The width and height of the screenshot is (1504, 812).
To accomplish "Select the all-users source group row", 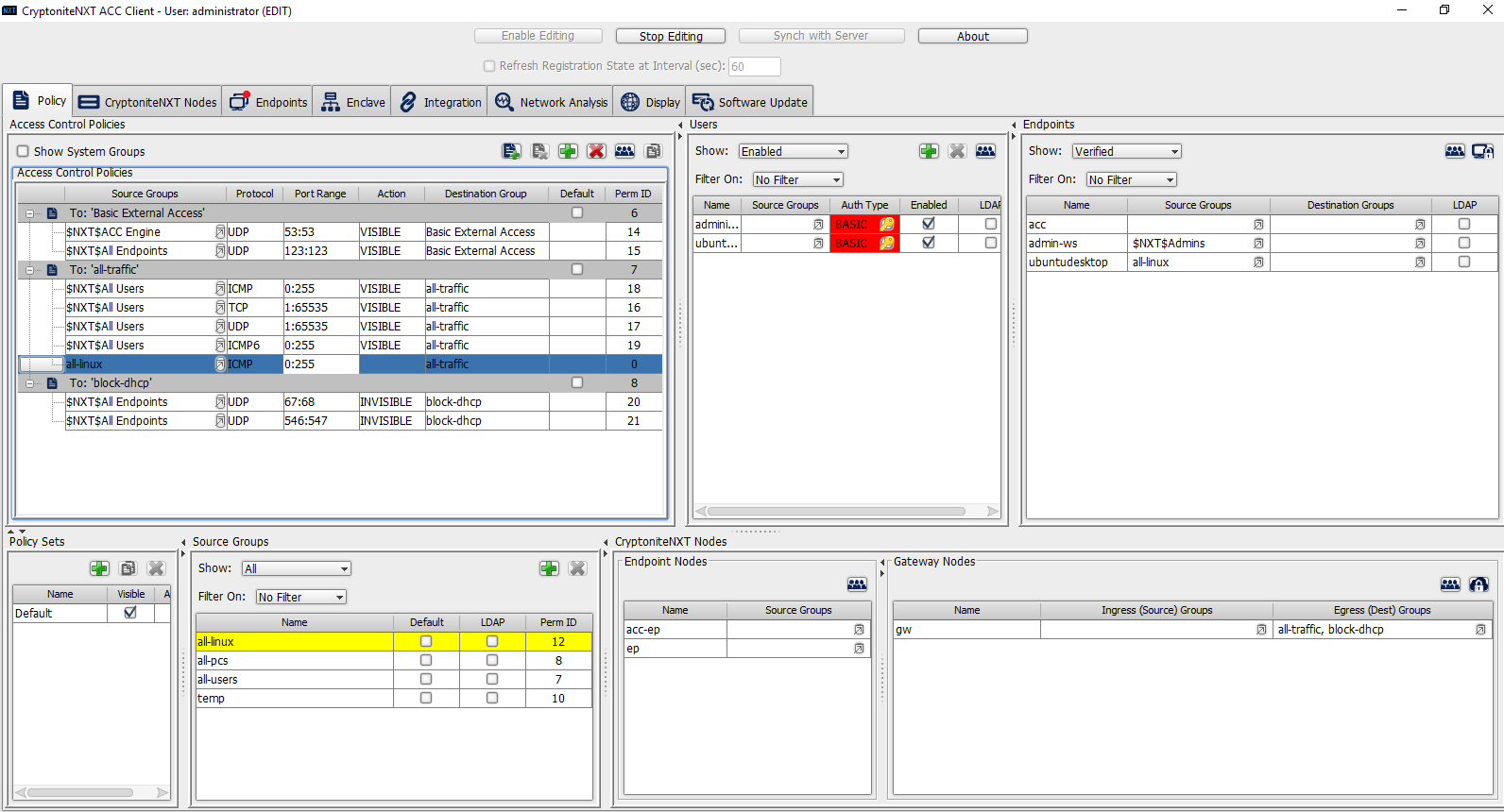I will [x=394, y=680].
